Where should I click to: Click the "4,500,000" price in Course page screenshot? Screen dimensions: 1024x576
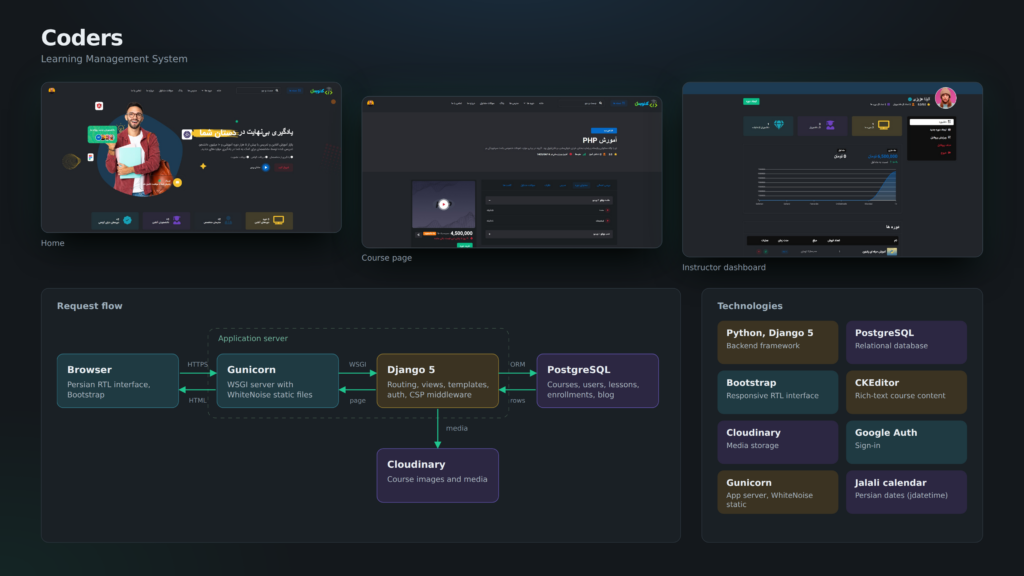pyautogui.click(x=462, y=233)
